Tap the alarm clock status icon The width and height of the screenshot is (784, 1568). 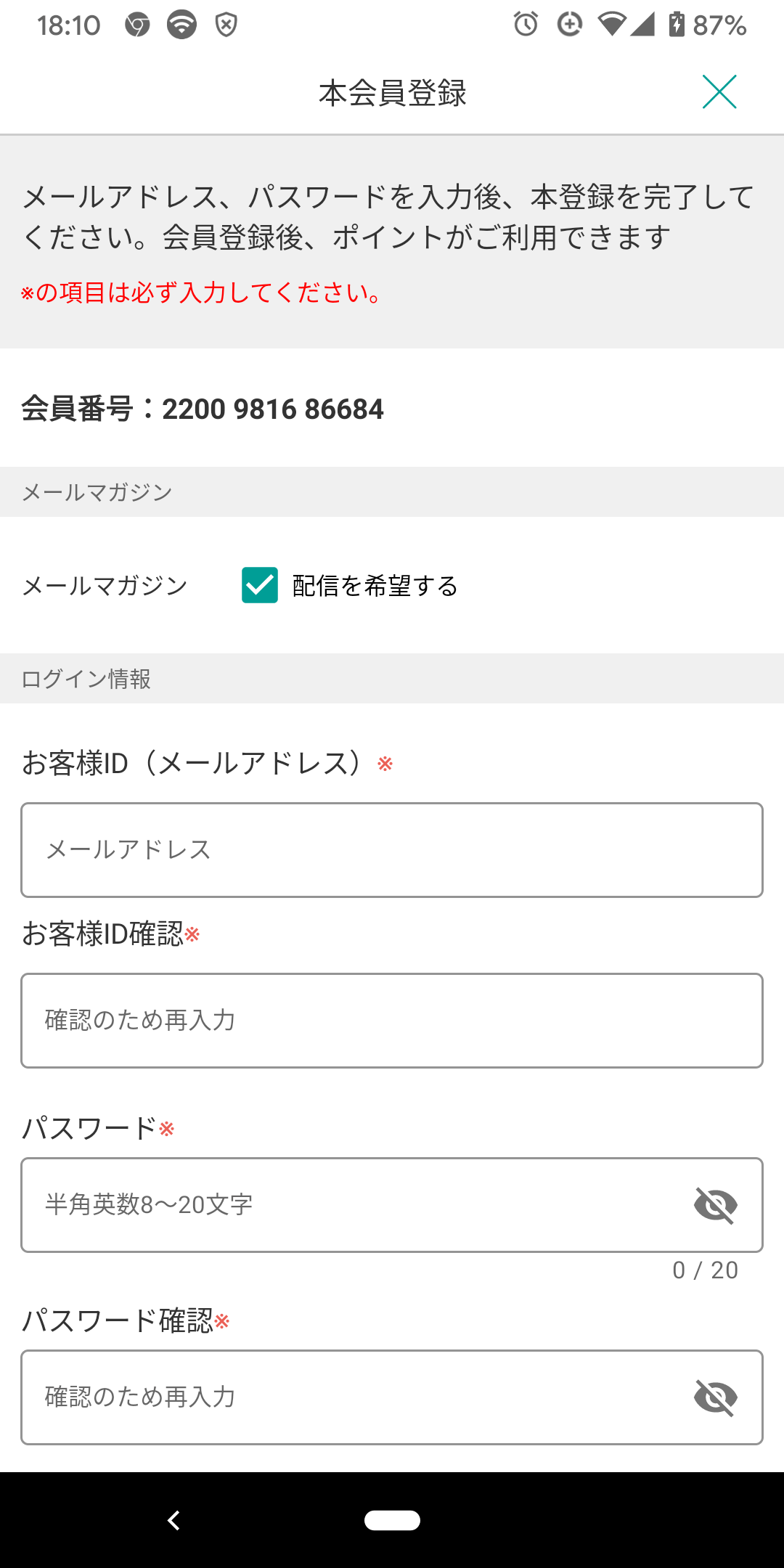(x=526, y=25)
